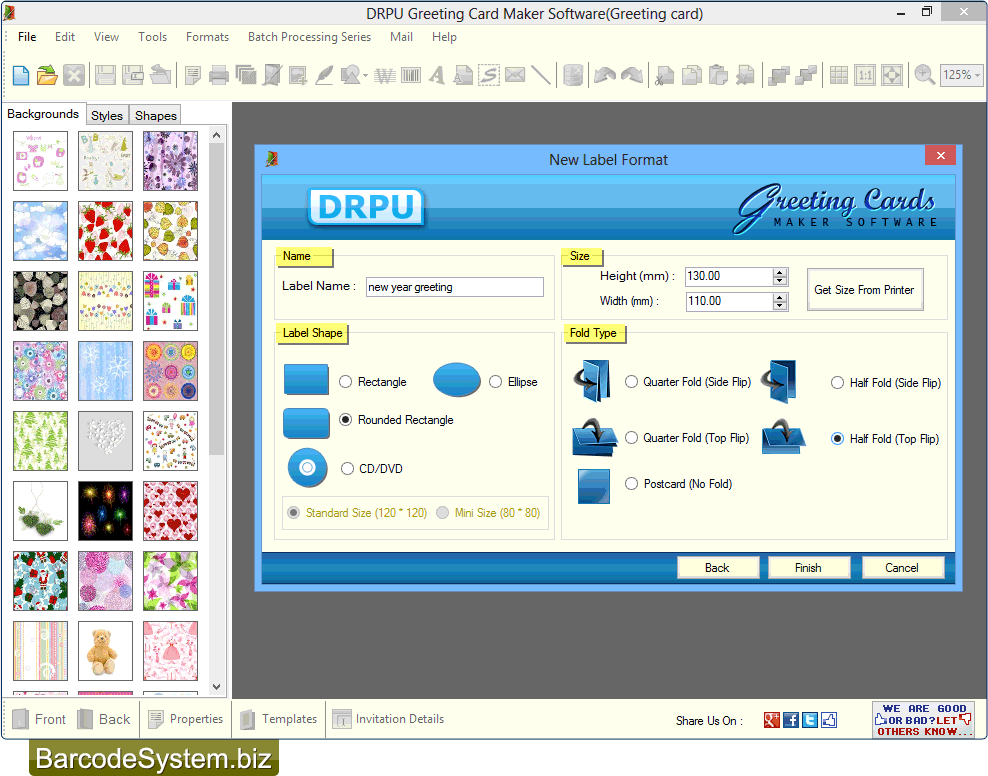Click the paste clipboard icon
Viewport: 988px width, 776px height.
(x=718, y=76)
